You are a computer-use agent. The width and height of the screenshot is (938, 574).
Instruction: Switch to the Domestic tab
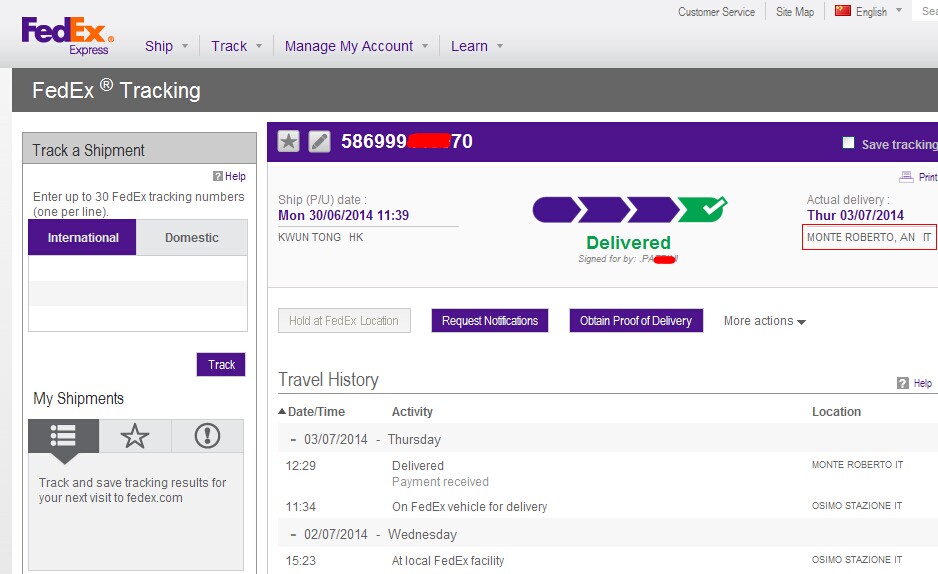click(x=191, y=237)
